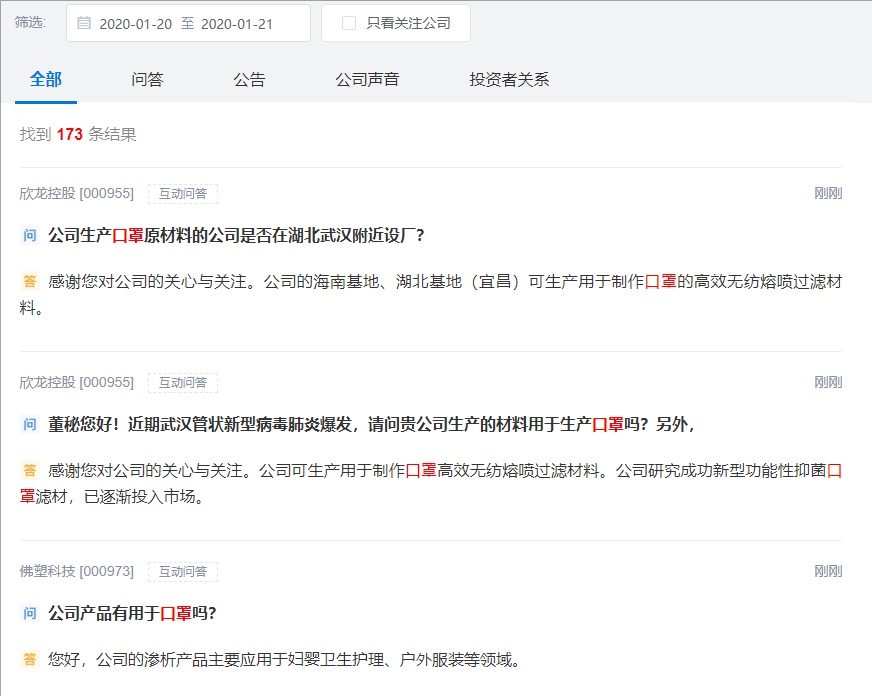This screenshot has height=696, width=872.
Task: Click the answer mentioning 新型功能性抑菌口罩滤材
Action: [431, 483]
